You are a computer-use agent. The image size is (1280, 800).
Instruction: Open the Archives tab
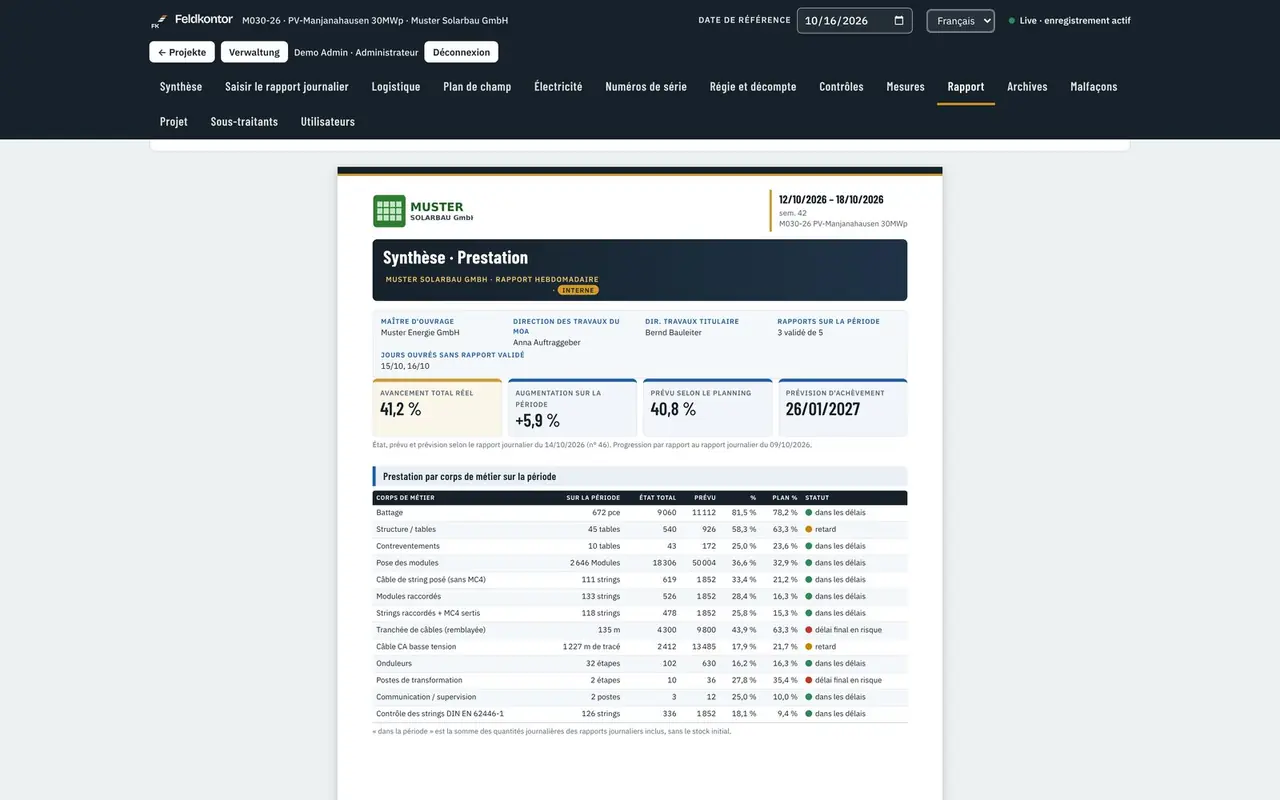coord(1027,87)
